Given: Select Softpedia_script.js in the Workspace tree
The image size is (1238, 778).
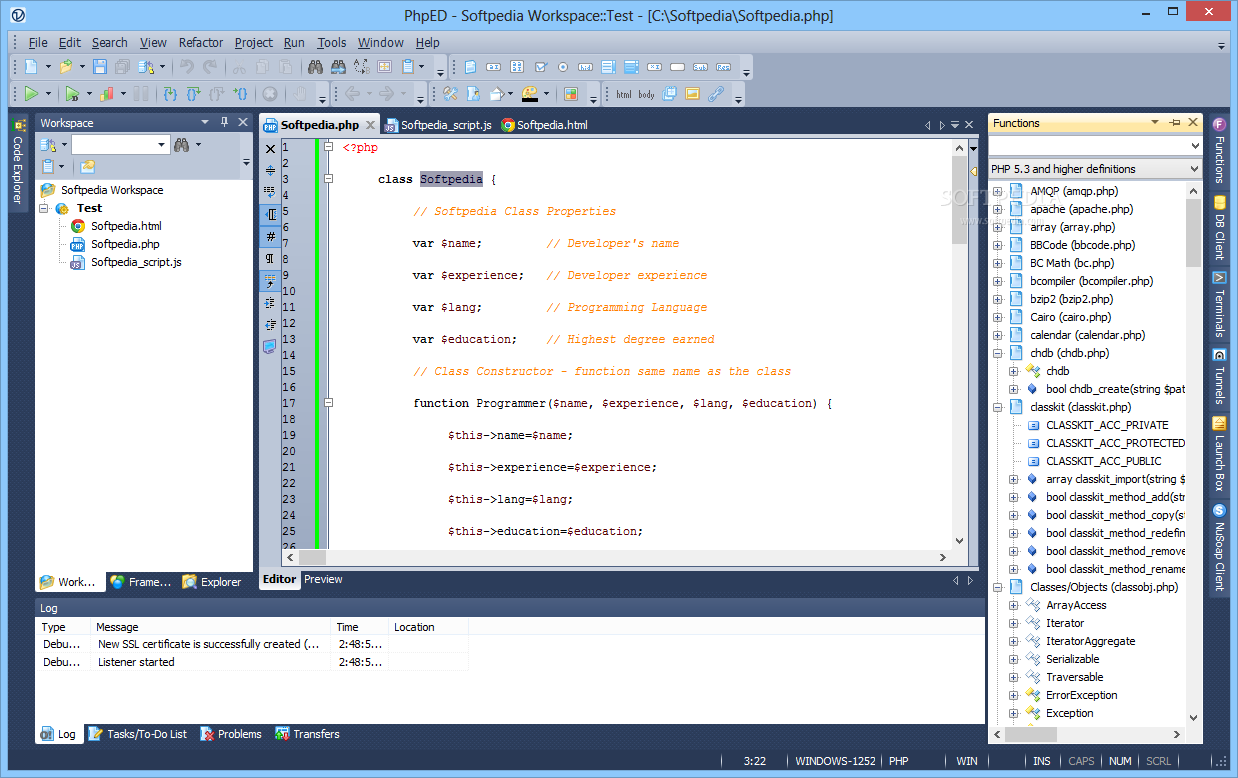Looking at the screenshot, I should tap(136, 262).
